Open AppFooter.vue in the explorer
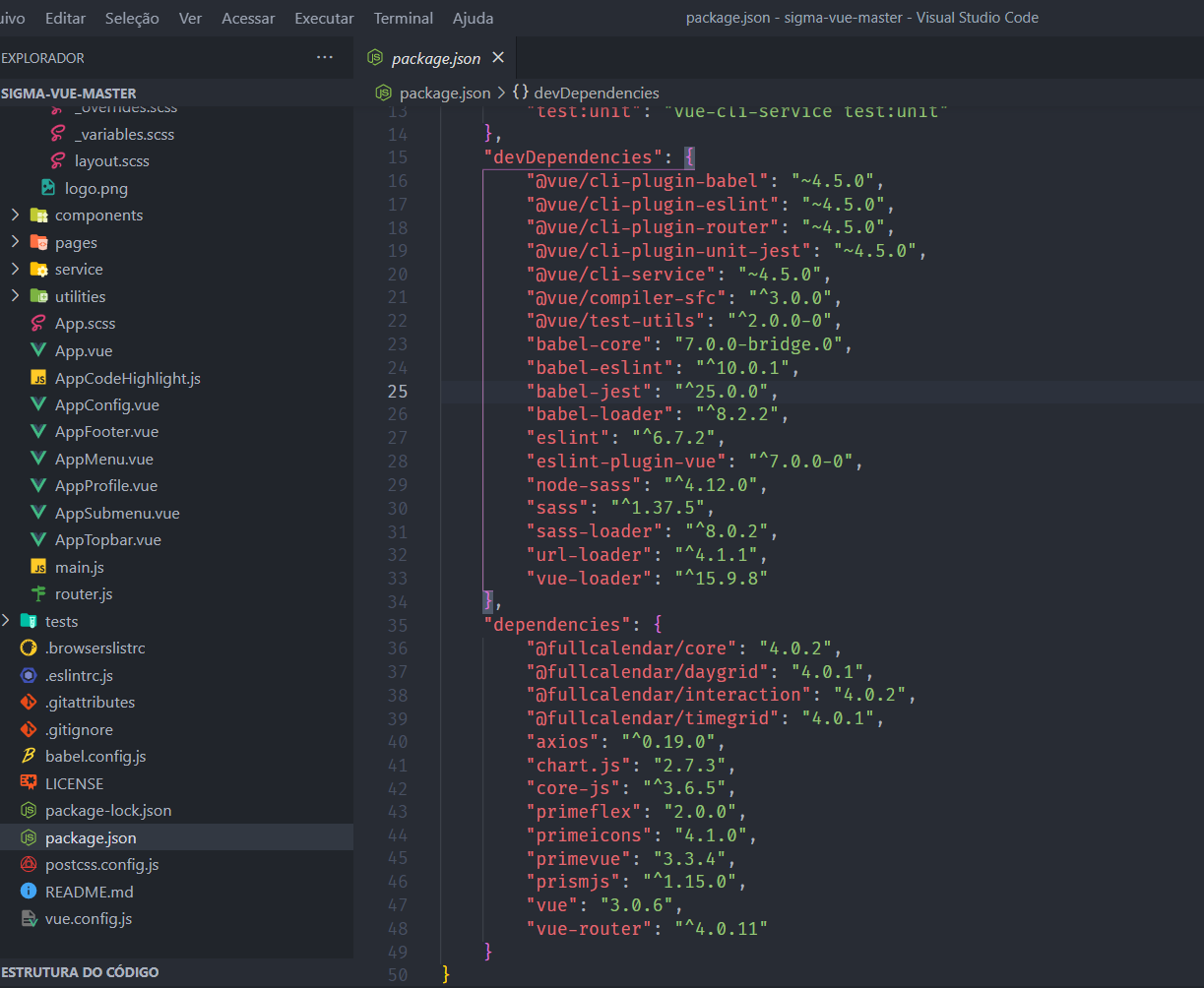 click(106, 431)
